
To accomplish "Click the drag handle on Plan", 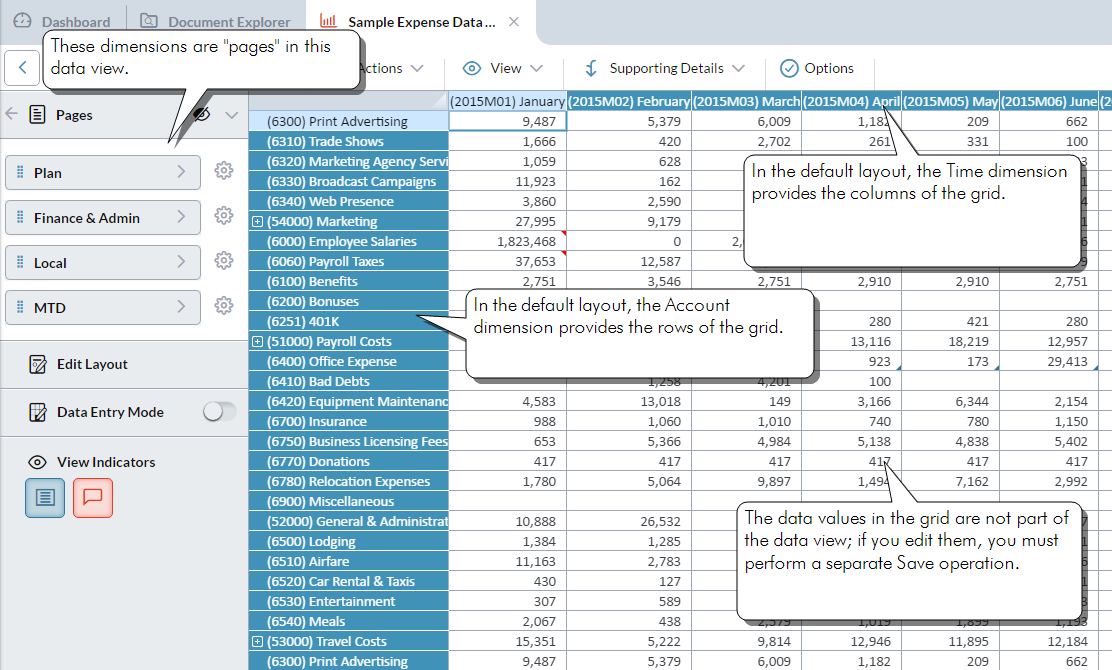I will pos(20,172).
